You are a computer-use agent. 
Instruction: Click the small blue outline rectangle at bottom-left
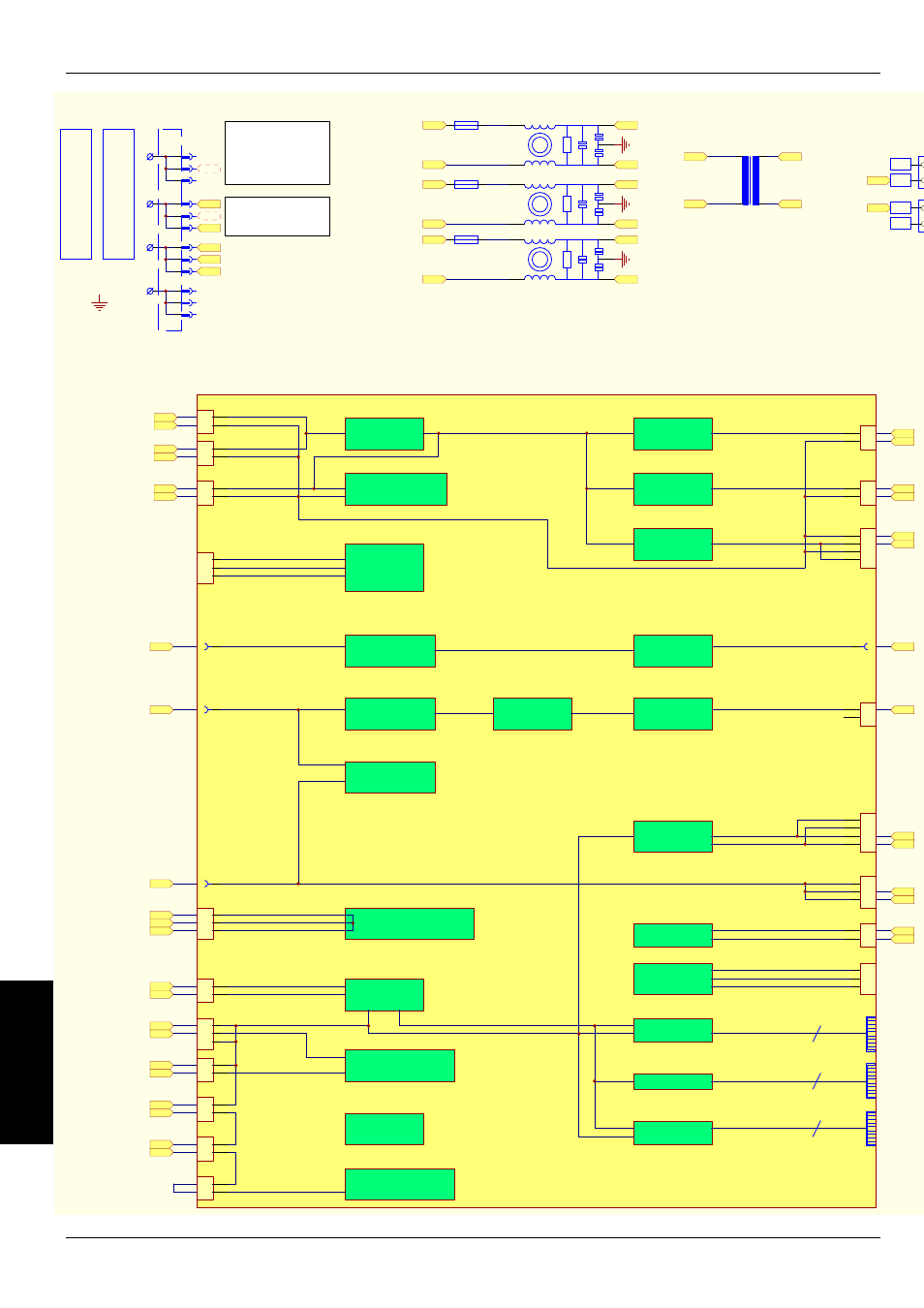click(185, 1188)
